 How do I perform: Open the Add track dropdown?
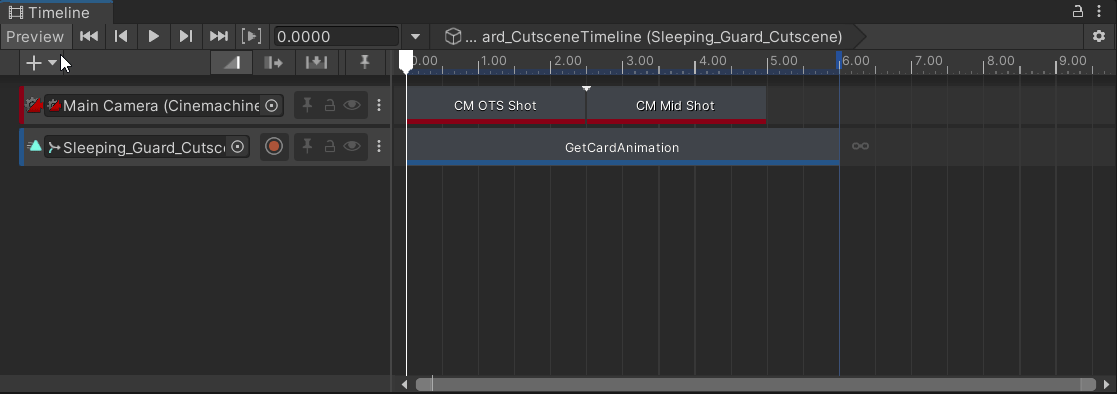41,63
